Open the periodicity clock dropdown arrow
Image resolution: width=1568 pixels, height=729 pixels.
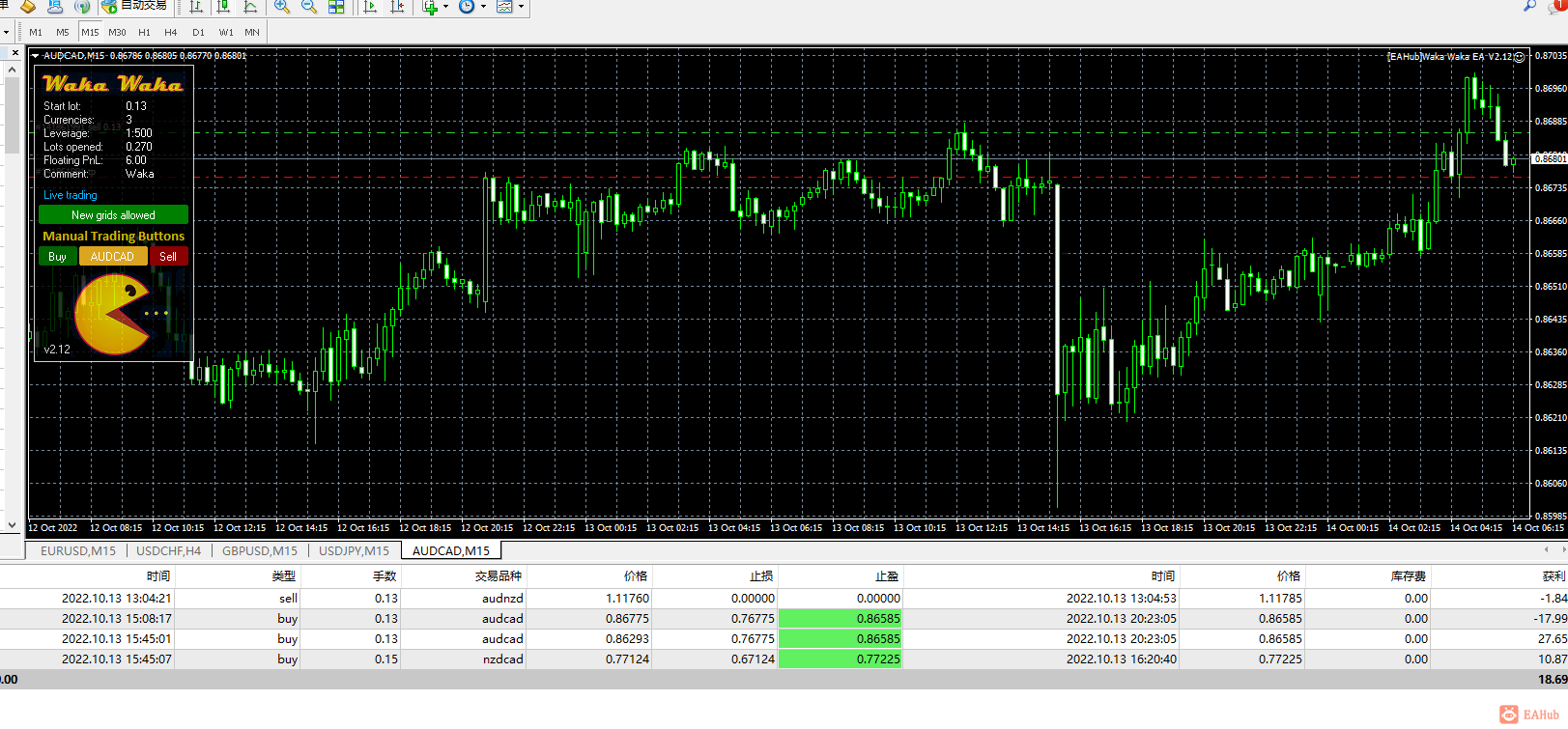click(x=483, y=7)
